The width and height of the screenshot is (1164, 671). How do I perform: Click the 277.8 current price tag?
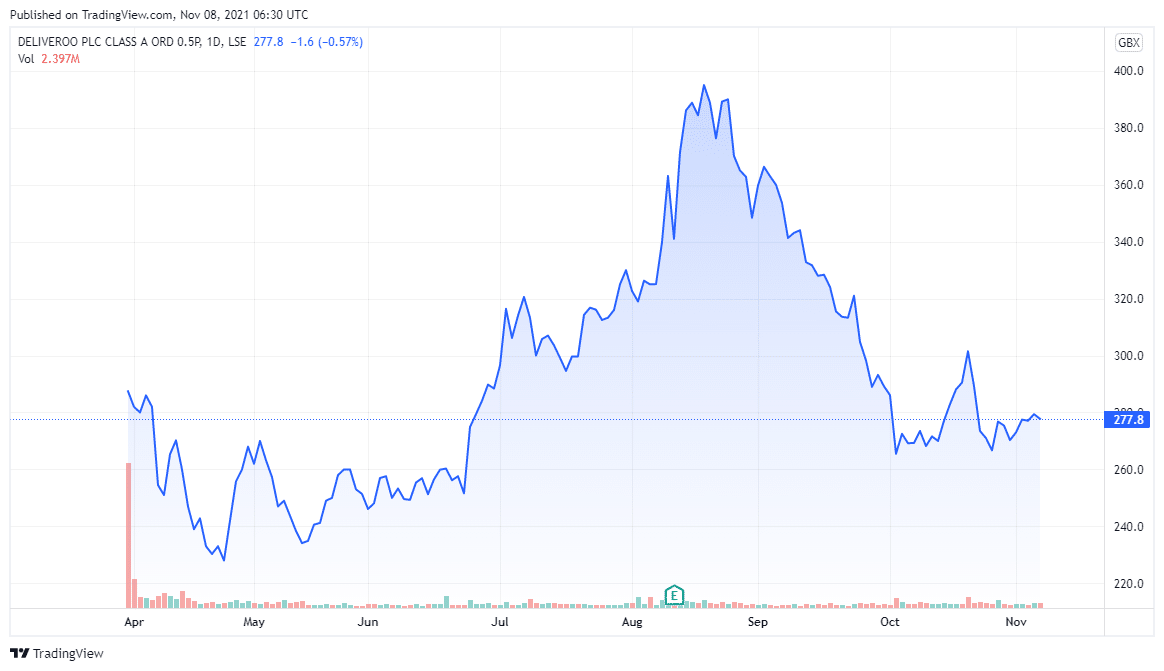tap(1128, 419)
